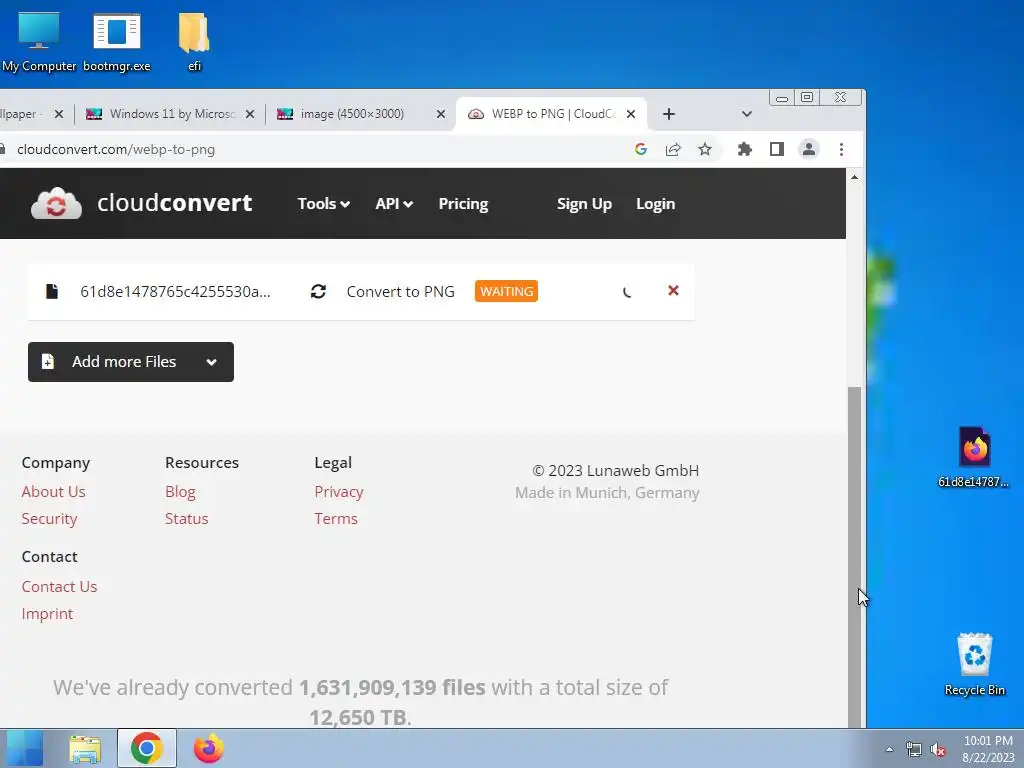Click the Convert to PNG label
1024x768 pixels.
pyautogui.click(x=400, y=291)
